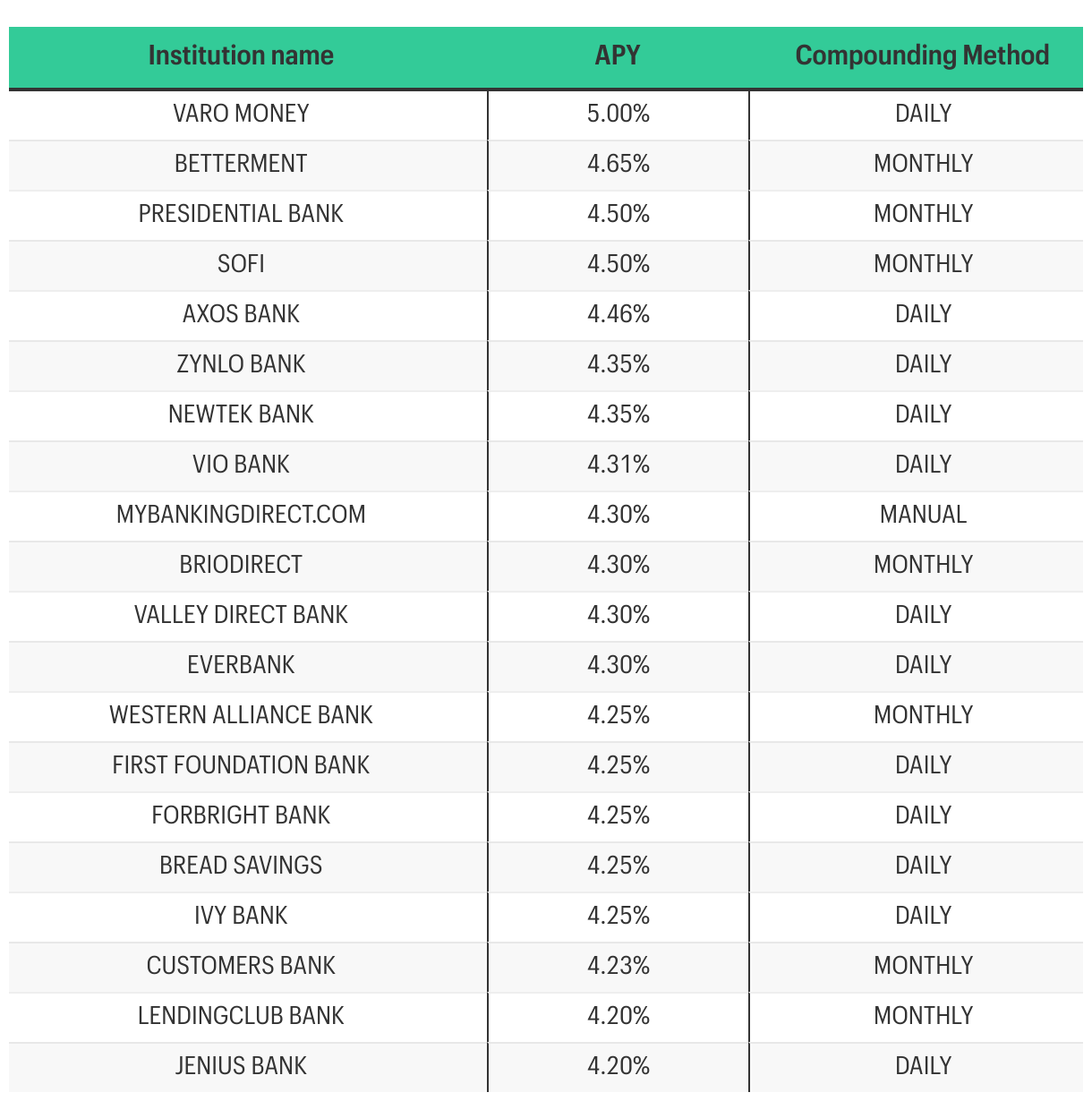Click the APY column header

(x=618, y=55)
